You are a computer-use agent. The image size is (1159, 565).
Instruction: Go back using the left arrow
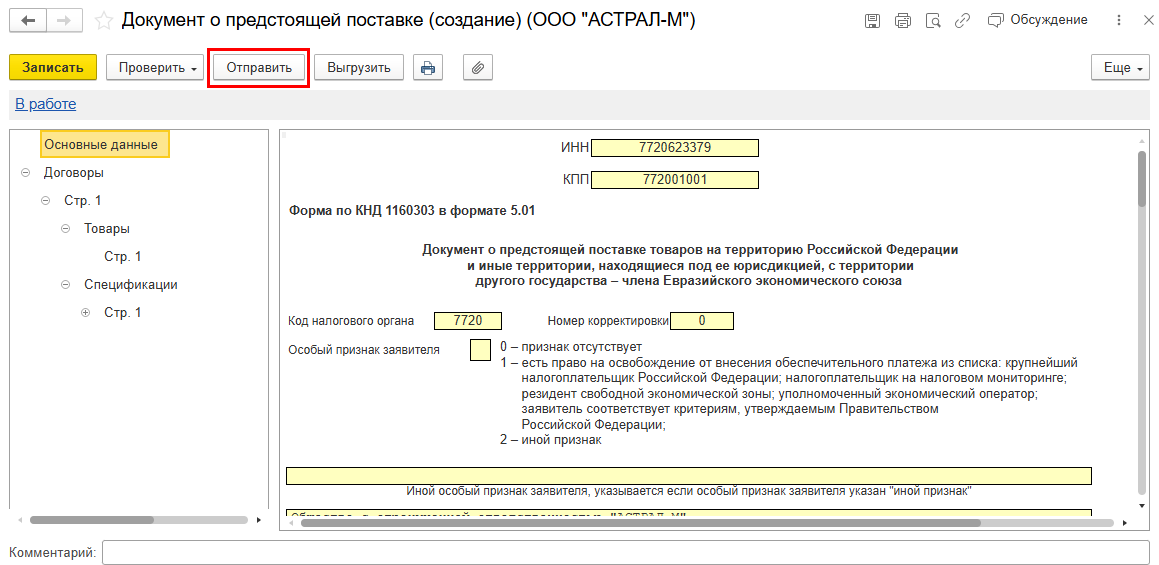pos(28,20)
